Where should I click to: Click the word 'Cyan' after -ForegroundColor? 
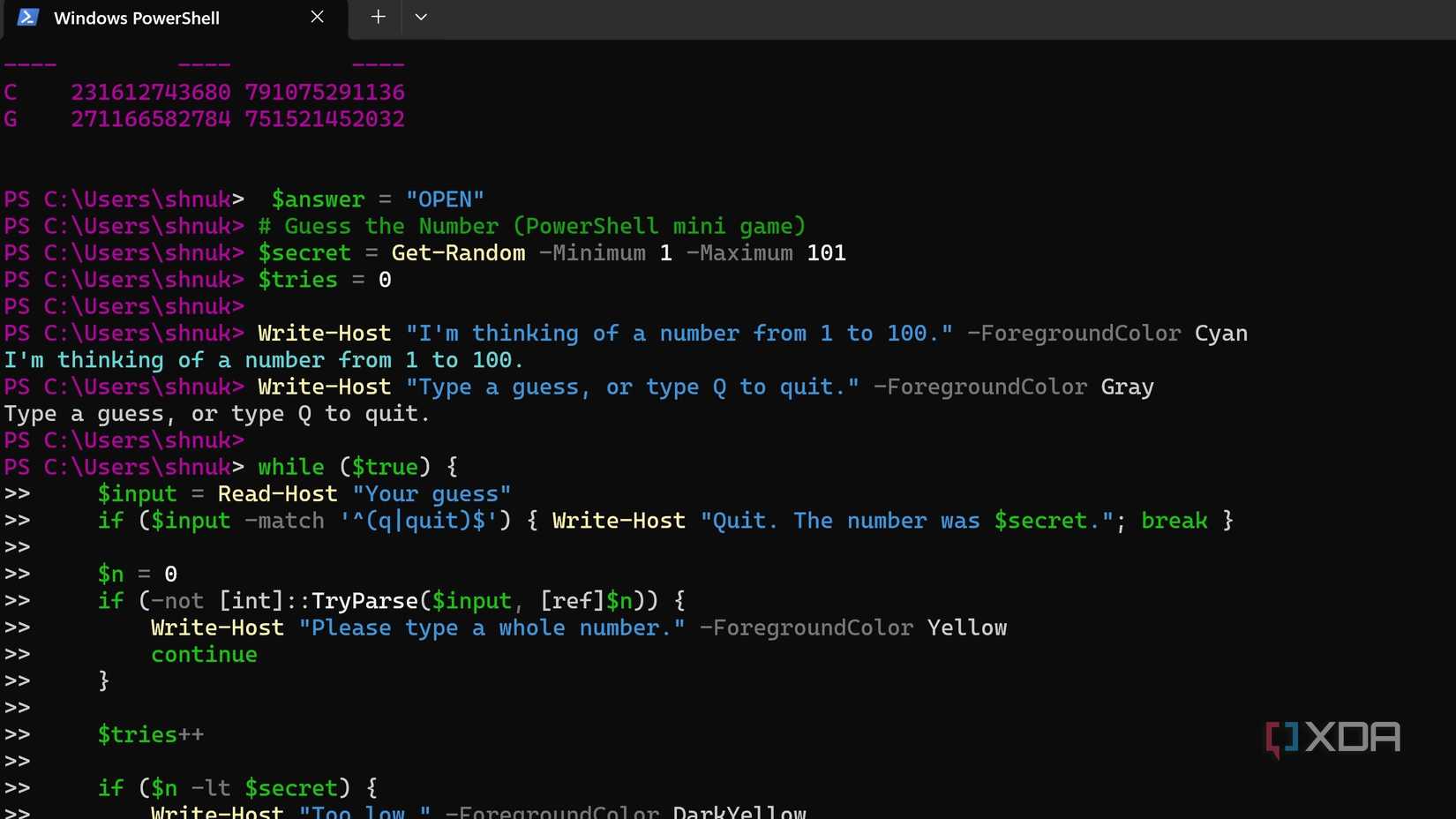point(1220,334)
